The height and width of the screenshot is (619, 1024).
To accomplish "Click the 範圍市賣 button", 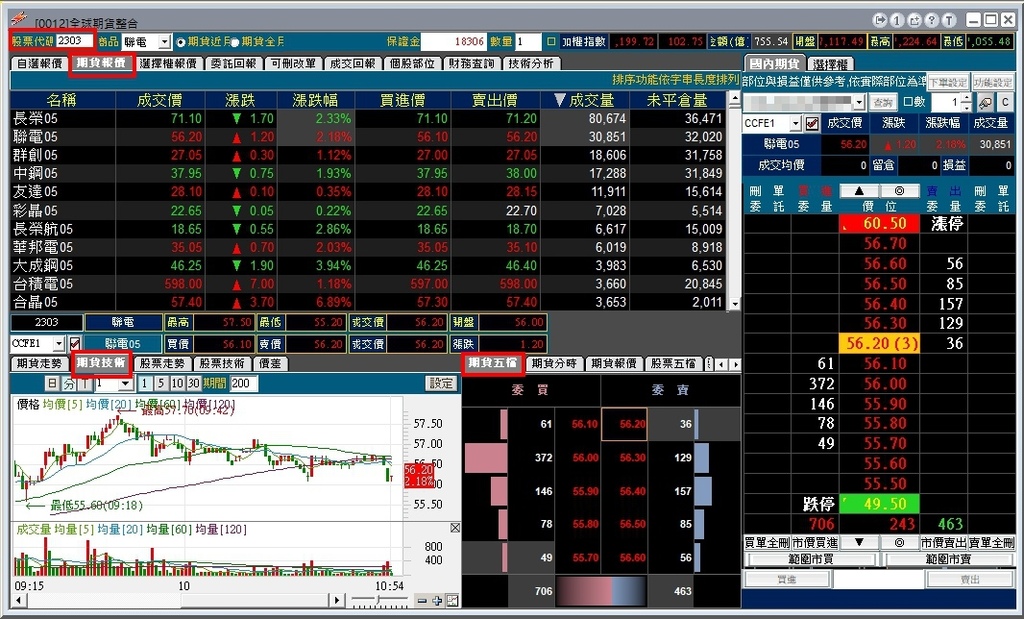I will click(x=948, y=559).
